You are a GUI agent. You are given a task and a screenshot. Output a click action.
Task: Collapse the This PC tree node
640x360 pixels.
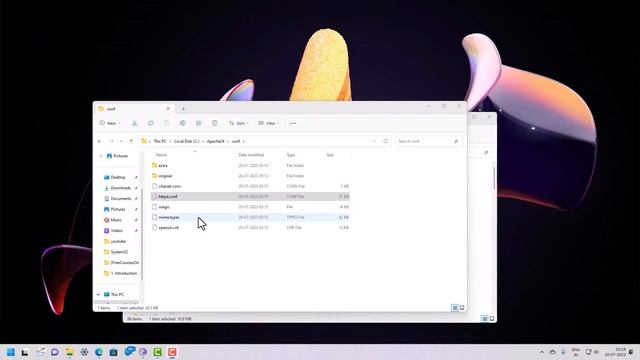(98, 294)
